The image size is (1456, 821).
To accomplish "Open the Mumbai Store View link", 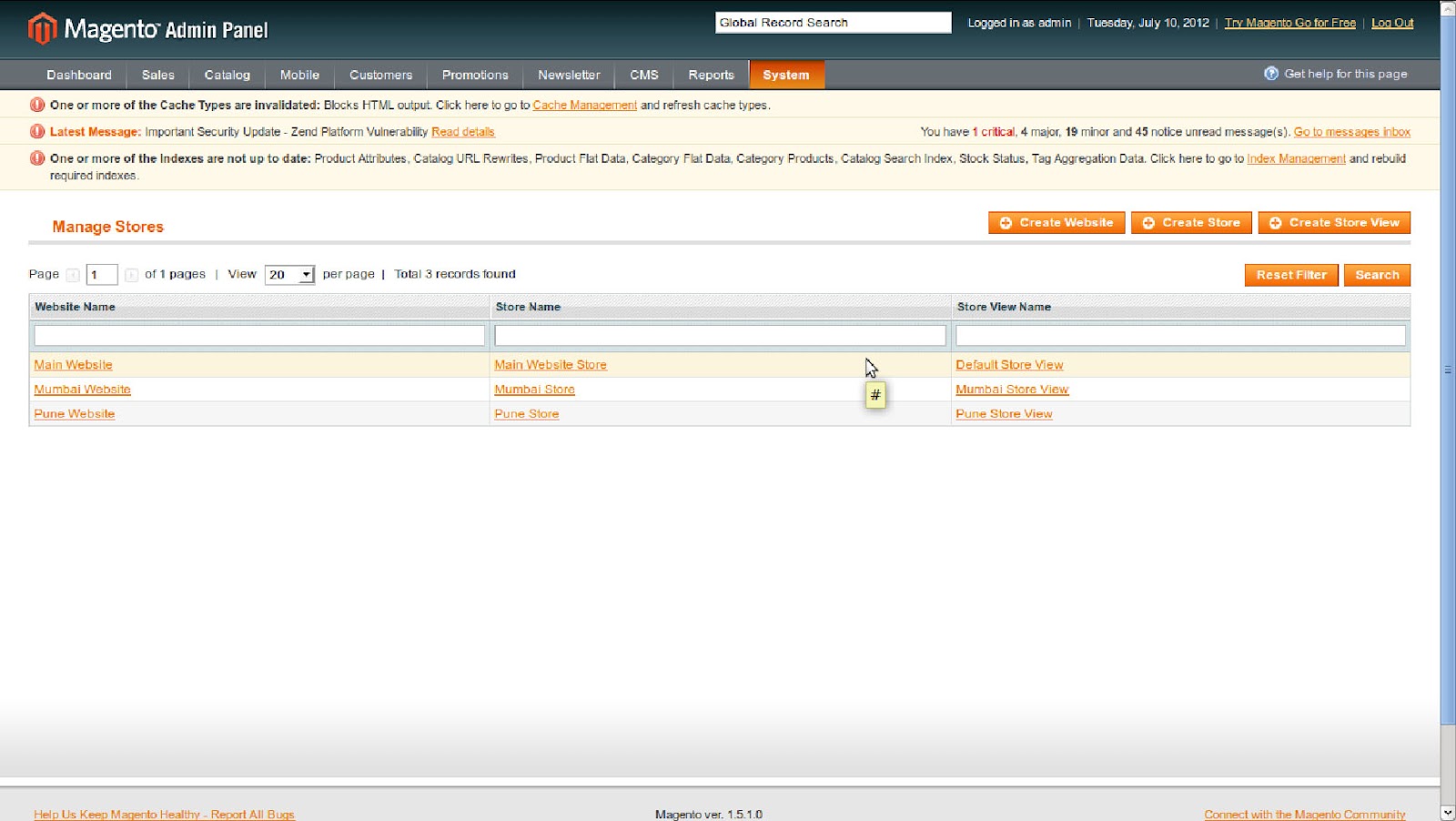I will [x=1012, y=390].
